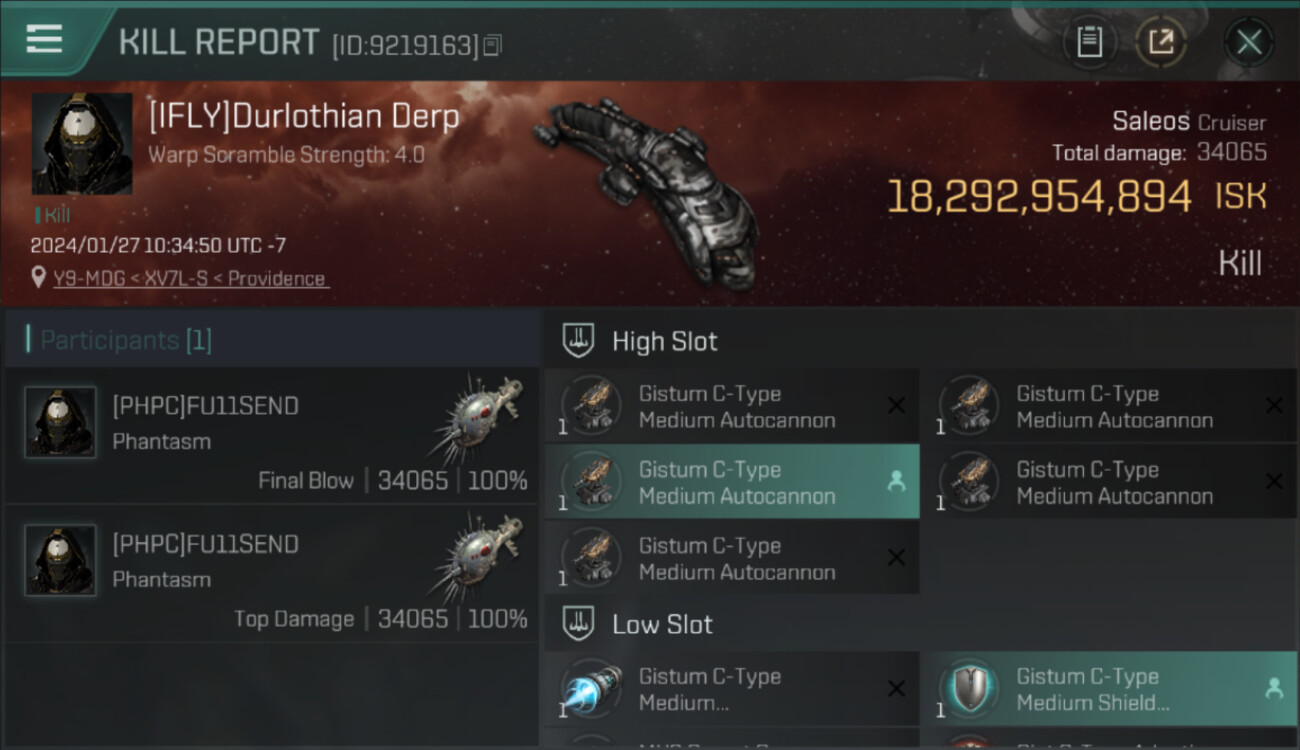The height and width of the screenshot is (750, 1300).
Task: Click Final Blow Phantasm weapon icon
Action: click(x=479, y=418)
